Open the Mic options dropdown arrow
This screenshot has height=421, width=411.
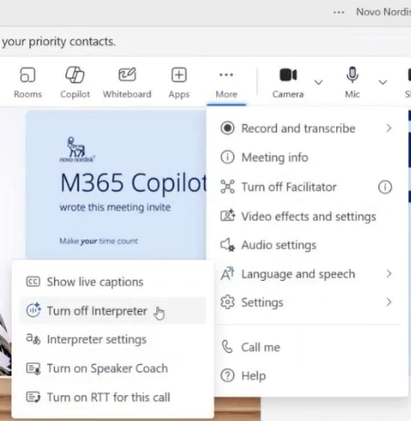pos(383,82)
